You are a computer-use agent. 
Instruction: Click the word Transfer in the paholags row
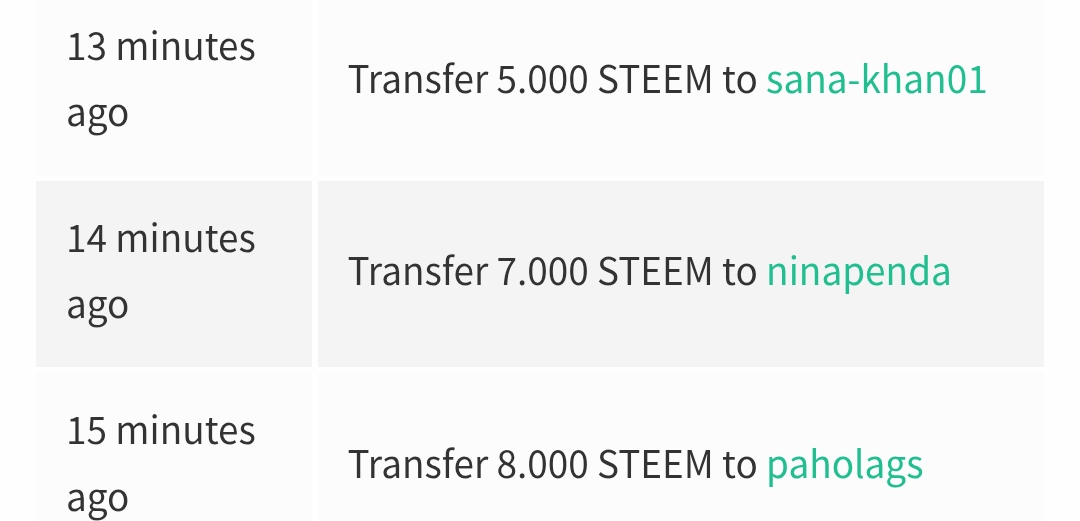[x=418, y=464]
